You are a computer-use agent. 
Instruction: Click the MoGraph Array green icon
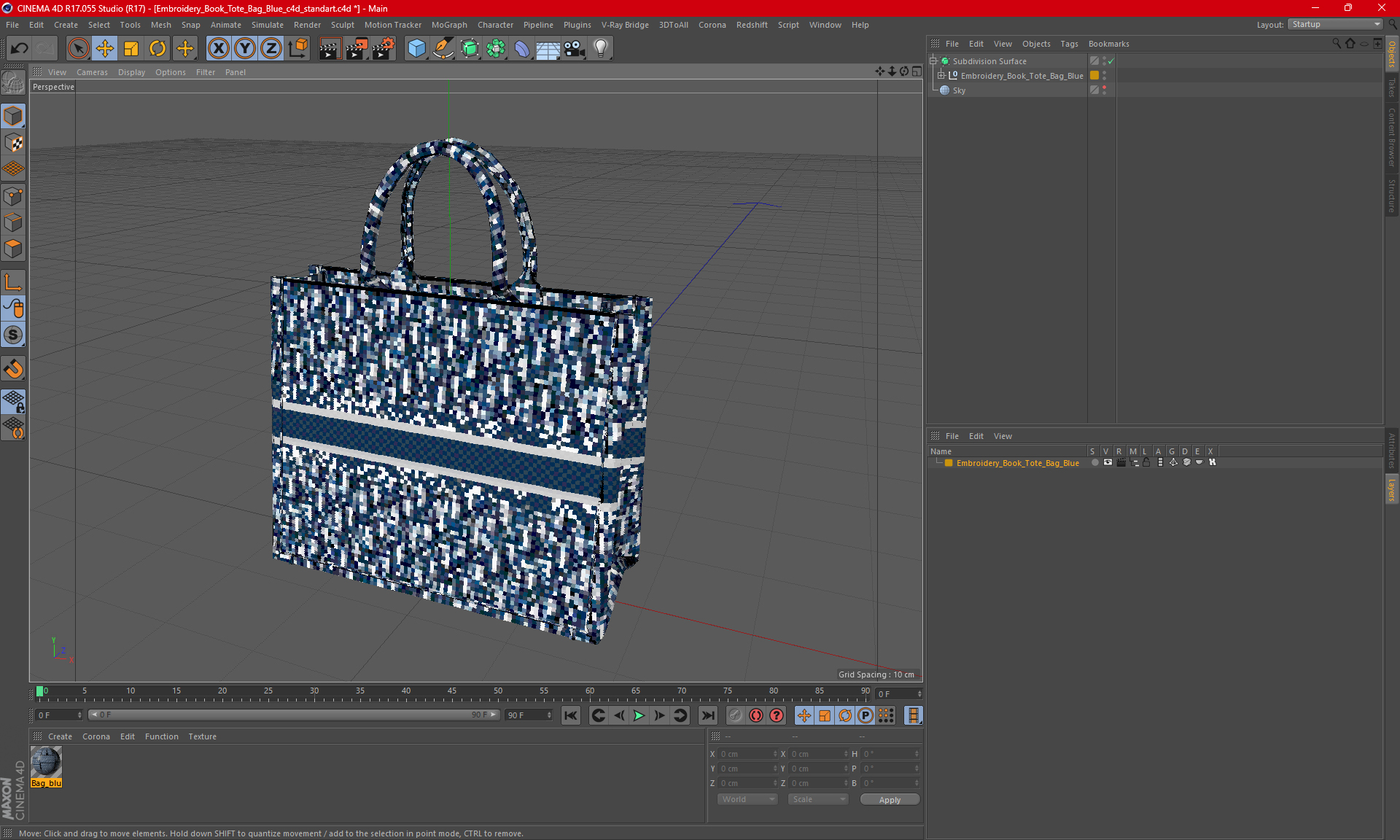(497, 49)
